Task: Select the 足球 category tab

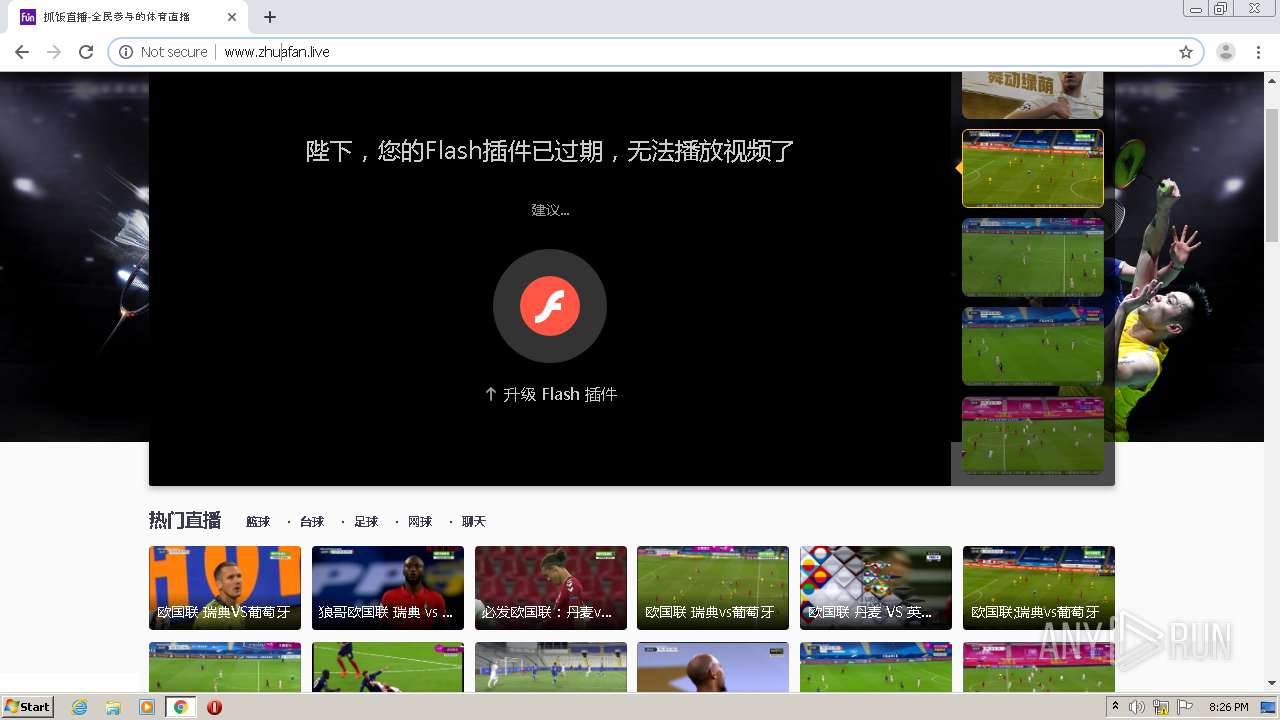Action: (366, 522)
